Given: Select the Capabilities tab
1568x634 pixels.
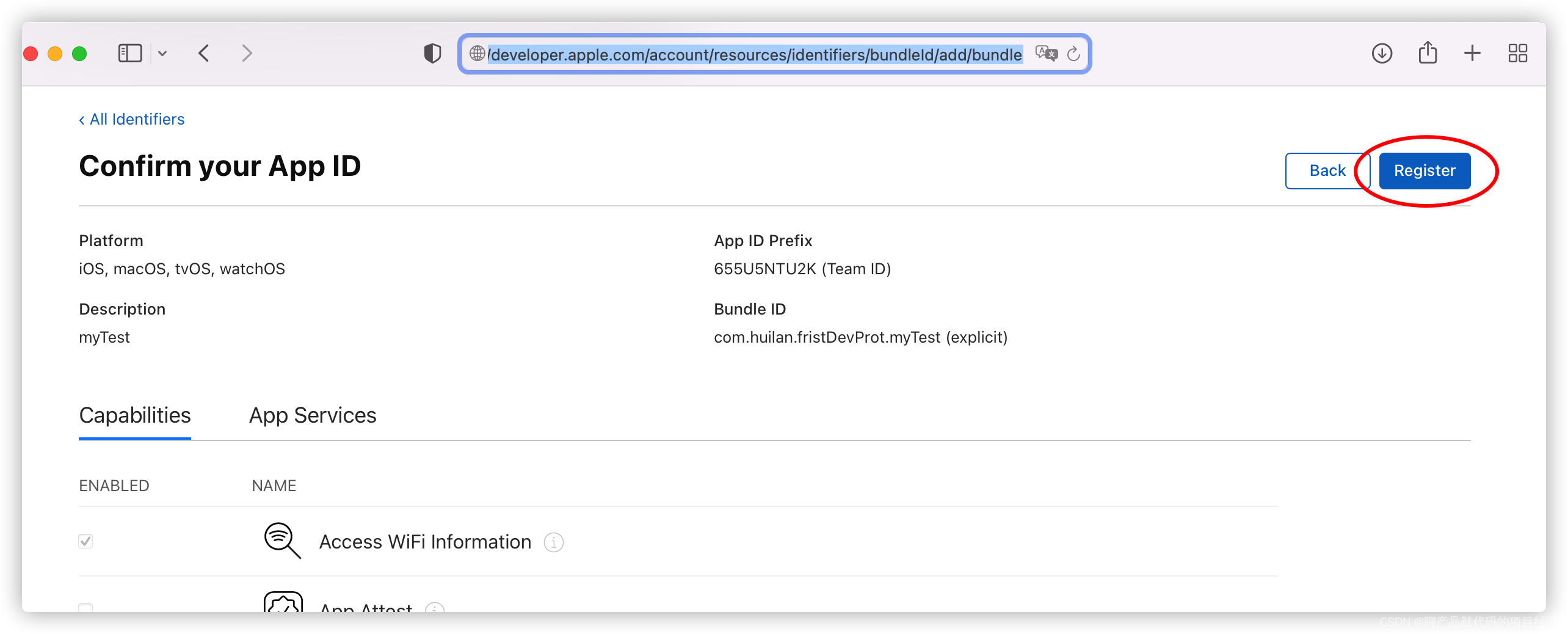Looking at the screenshot, I should (x=135, y=415).
